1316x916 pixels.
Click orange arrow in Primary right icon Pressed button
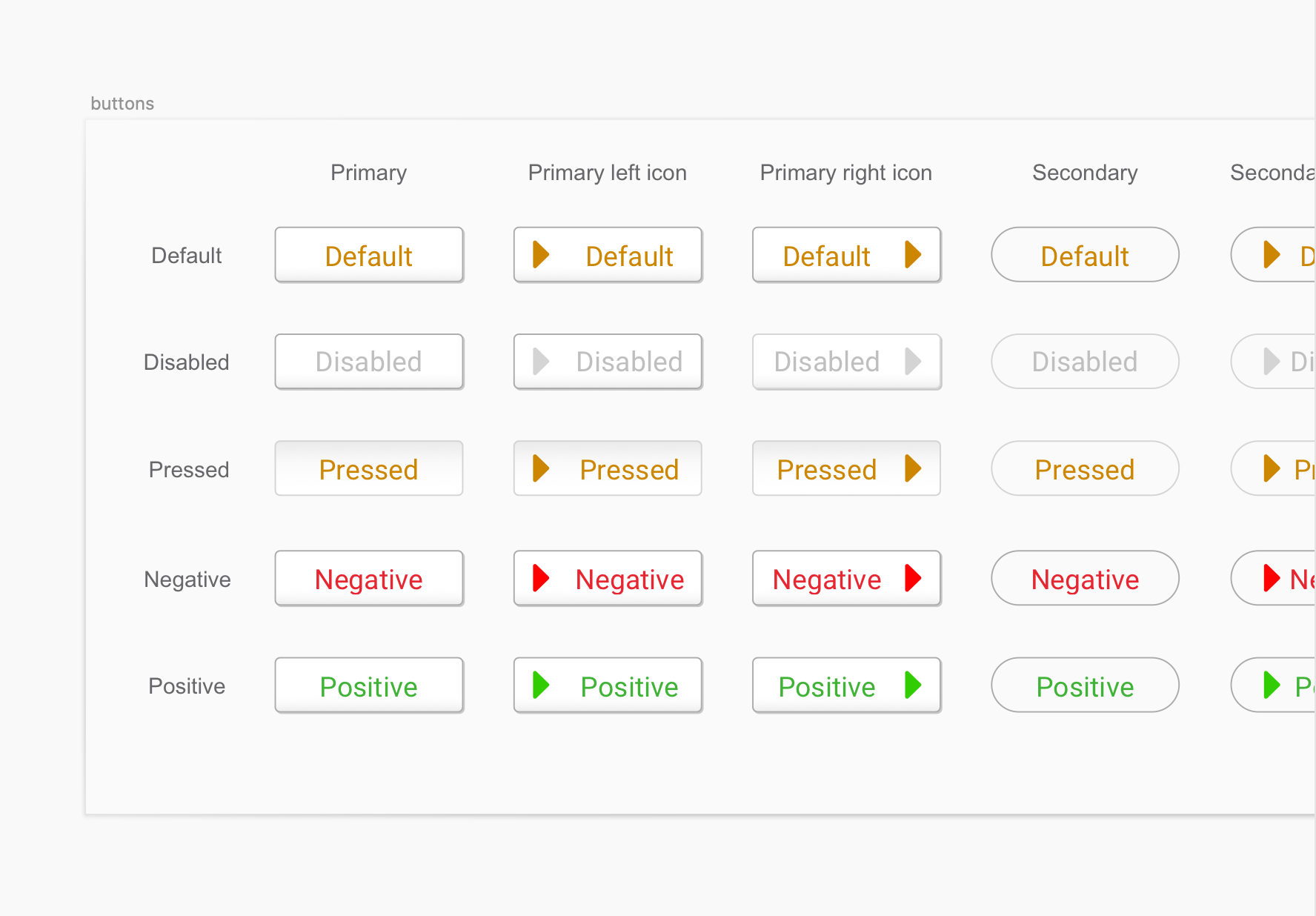pyautogui.click(x=914, y=468)
